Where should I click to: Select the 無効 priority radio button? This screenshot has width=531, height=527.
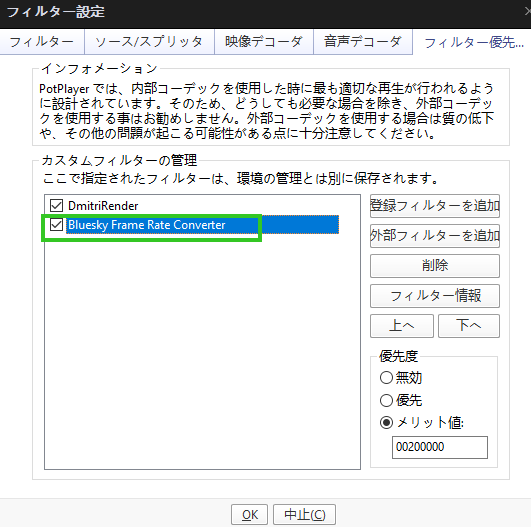386,378
